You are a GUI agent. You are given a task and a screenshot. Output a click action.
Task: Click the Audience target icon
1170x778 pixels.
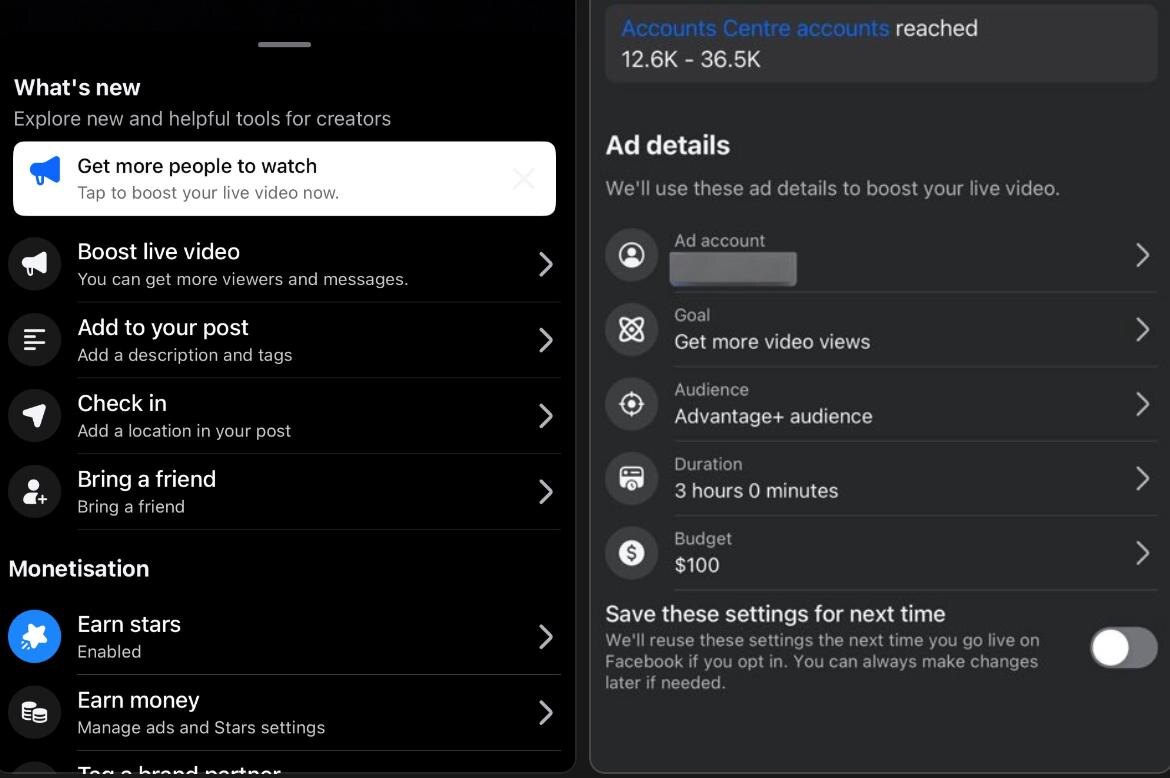[631, 404]
